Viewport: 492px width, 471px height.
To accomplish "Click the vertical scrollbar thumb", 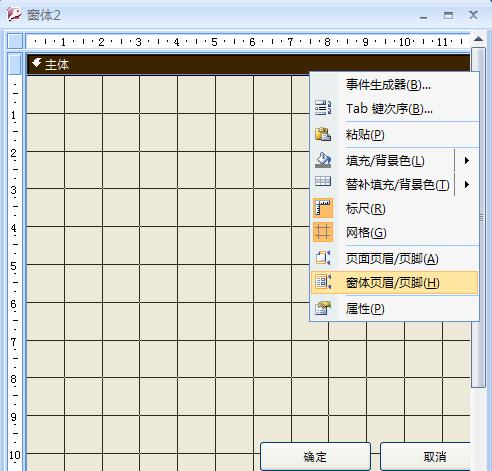I will pyautogui.click(x=479, y=217).
